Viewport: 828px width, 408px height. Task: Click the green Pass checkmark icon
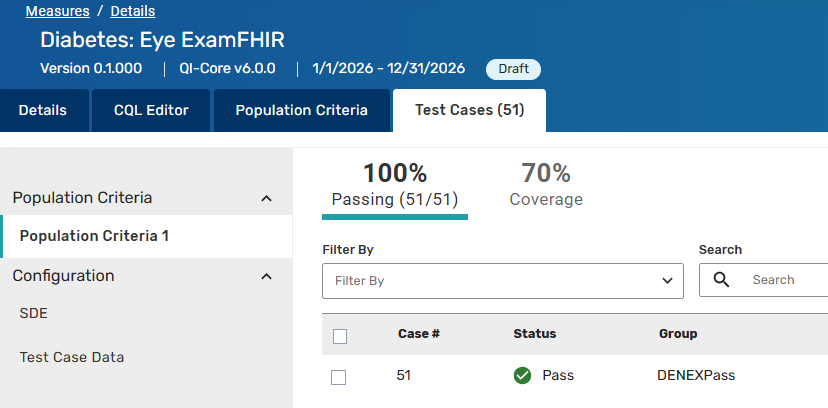click(x=522, y=376)
